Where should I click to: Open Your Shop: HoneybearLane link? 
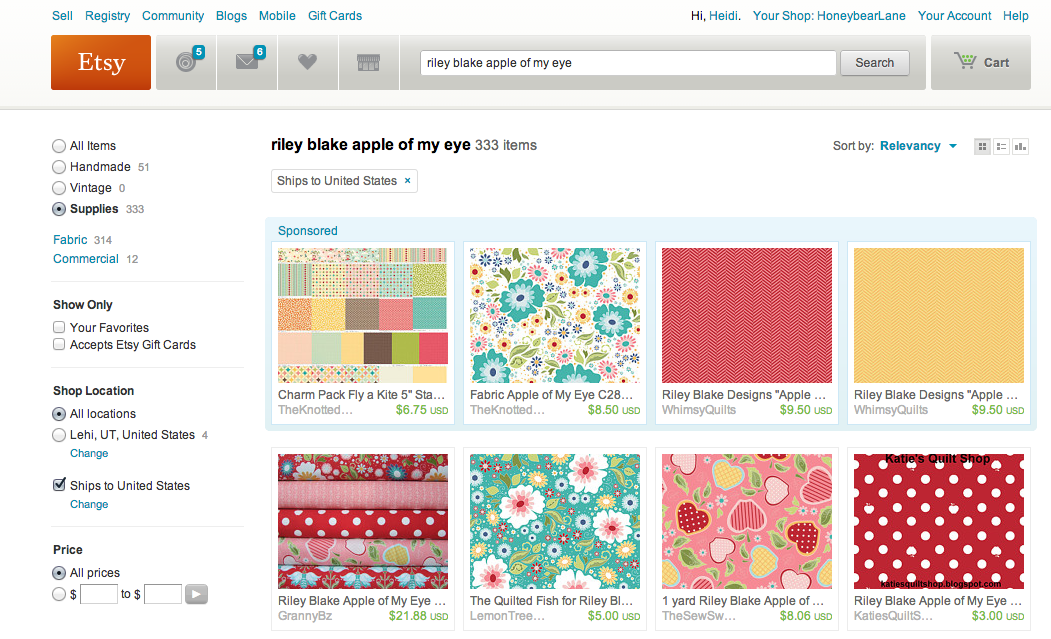[828, 15]
